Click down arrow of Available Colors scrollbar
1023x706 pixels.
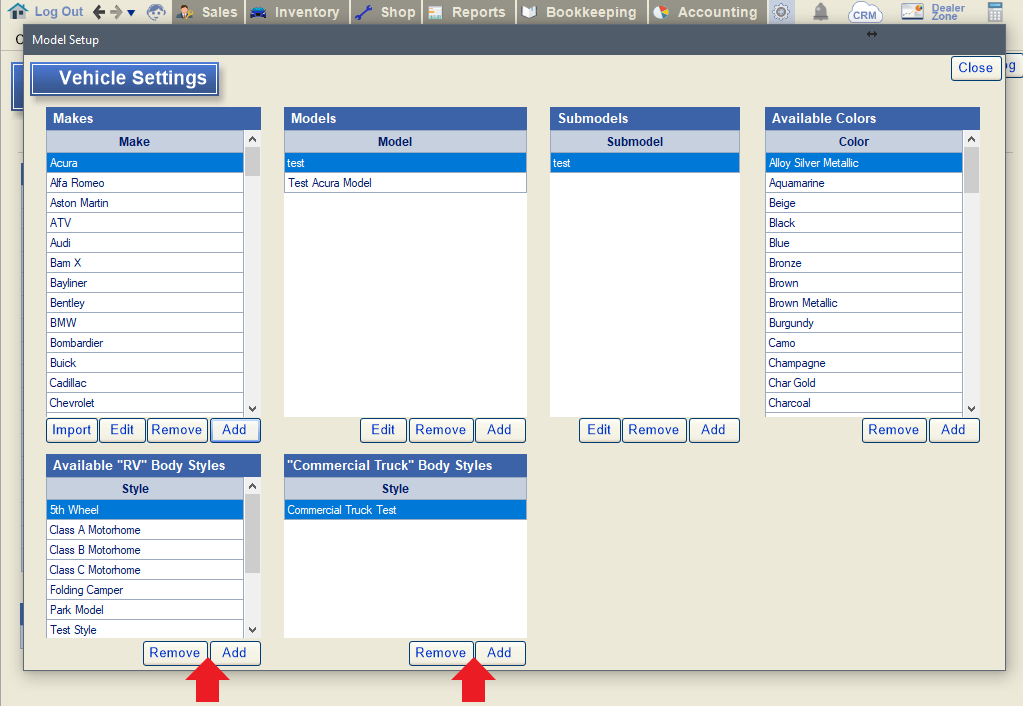pyautogui.click(x=971, y=409)
